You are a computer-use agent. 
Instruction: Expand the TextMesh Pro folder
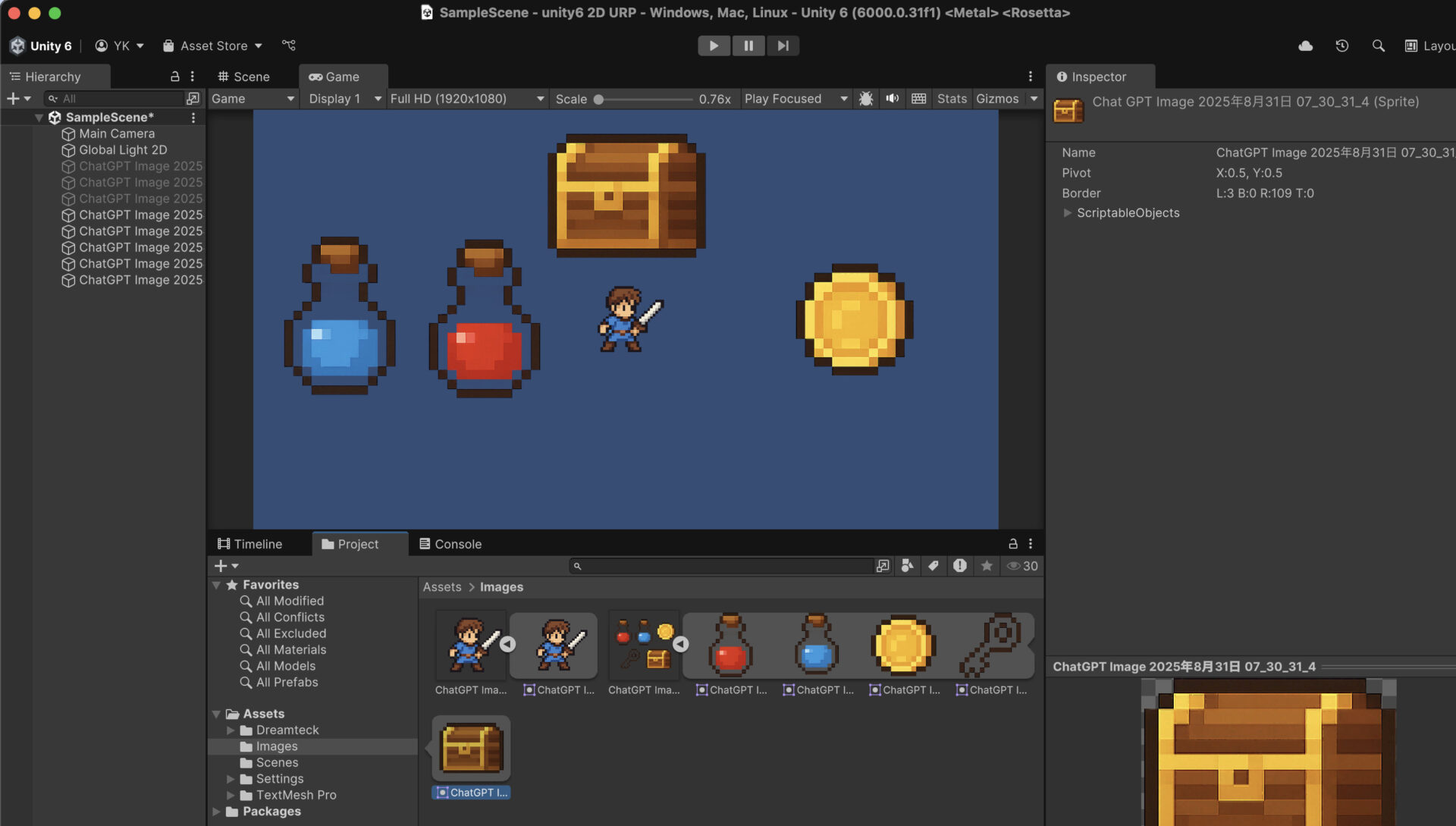231,796
